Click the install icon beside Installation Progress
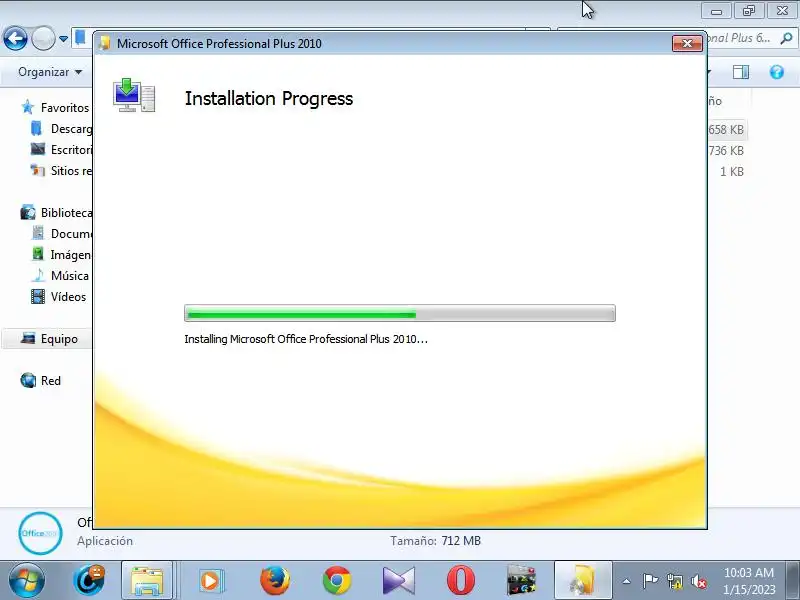The height and width of the screenshot is (600, 800). [134, 95]
